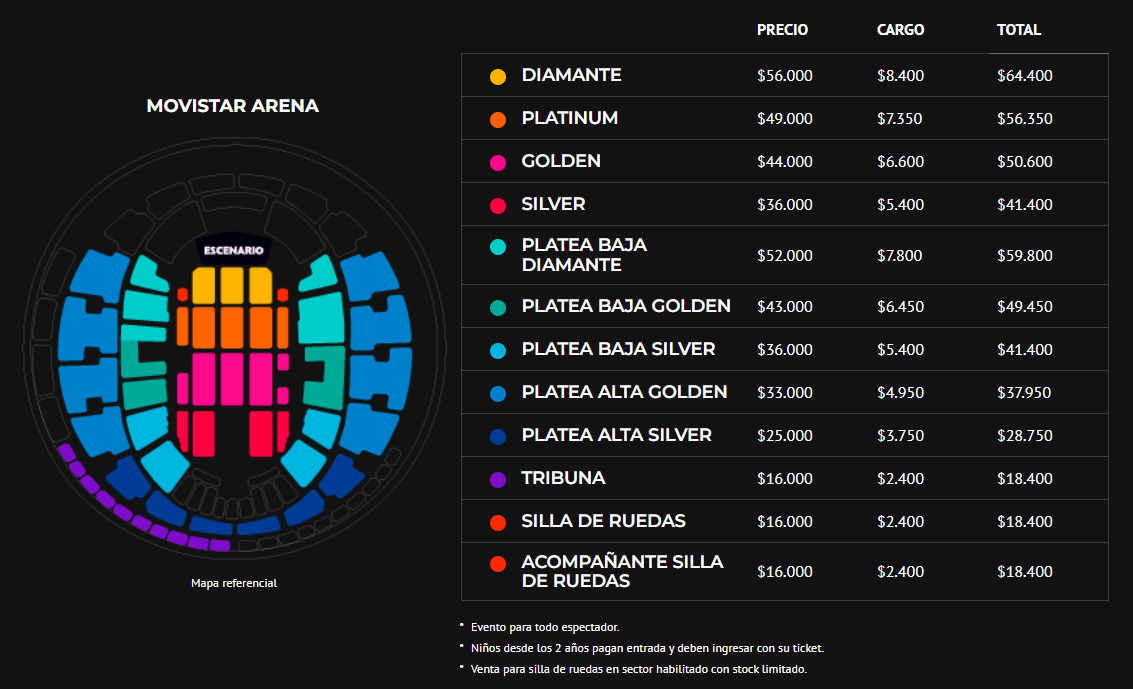Image resolution: width=1133 pixels, height=689 pixels.
Task: Click the Escenario stage on the map
Action: click(233, 250)
